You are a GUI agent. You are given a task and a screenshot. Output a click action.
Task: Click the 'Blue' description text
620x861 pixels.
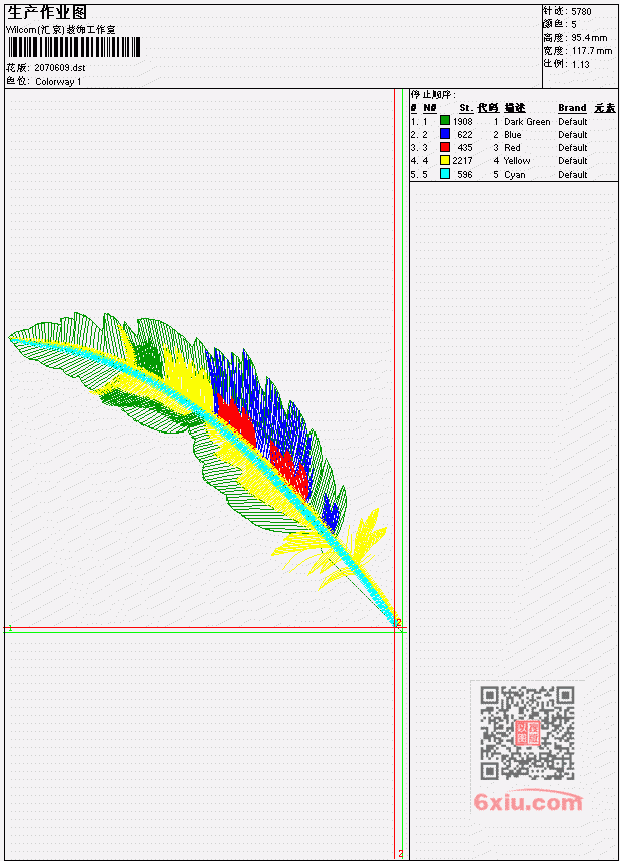(513, 135)
